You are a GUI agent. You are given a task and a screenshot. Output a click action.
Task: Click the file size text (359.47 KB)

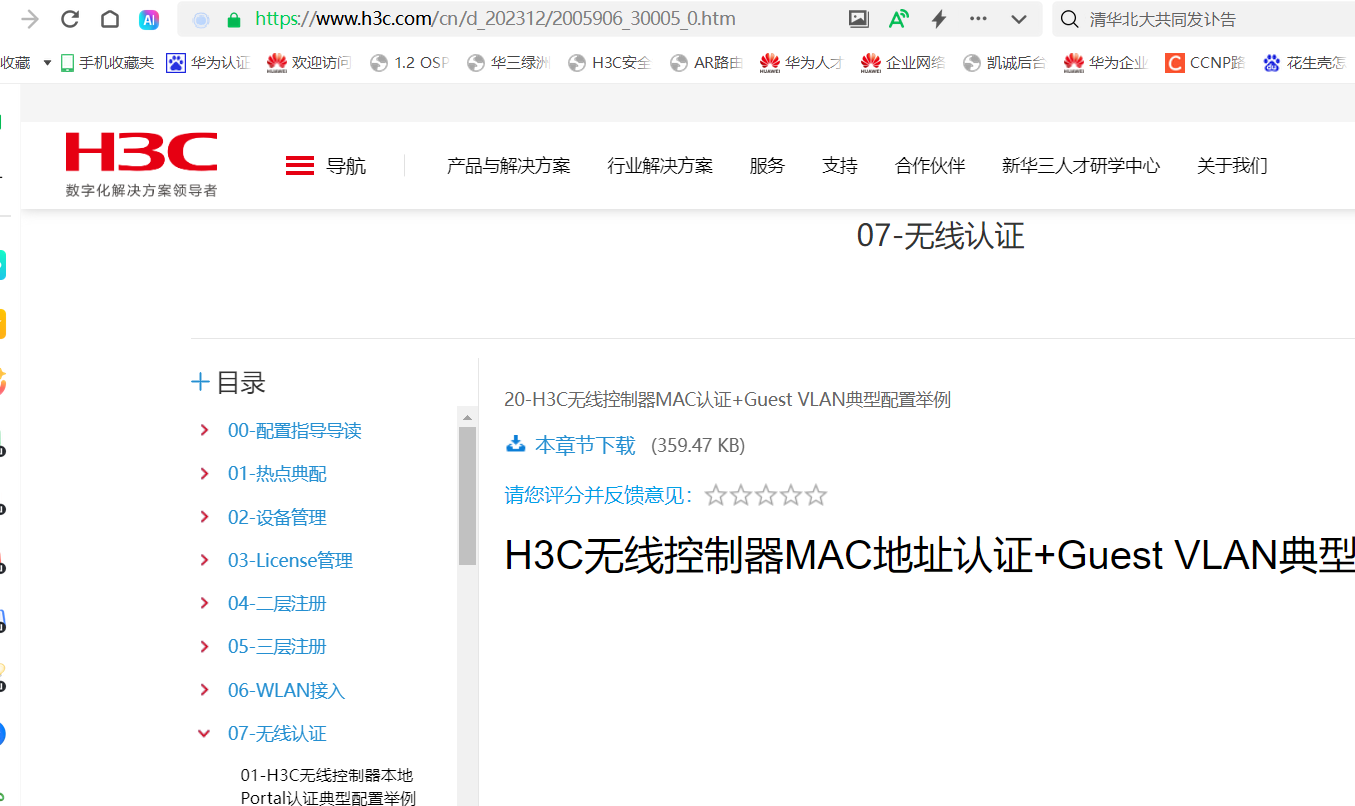698,446
